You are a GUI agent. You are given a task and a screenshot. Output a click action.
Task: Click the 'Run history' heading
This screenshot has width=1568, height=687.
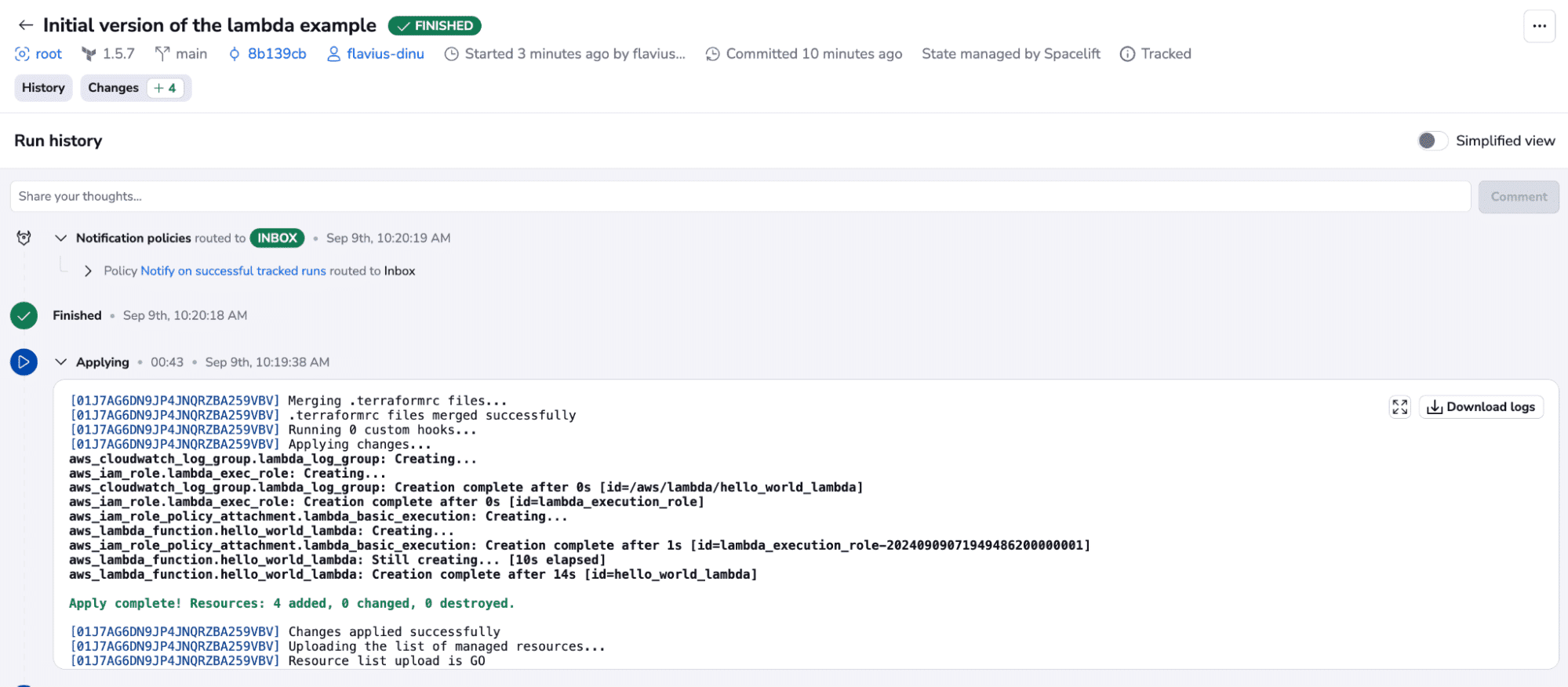click(x=58, y=141)
